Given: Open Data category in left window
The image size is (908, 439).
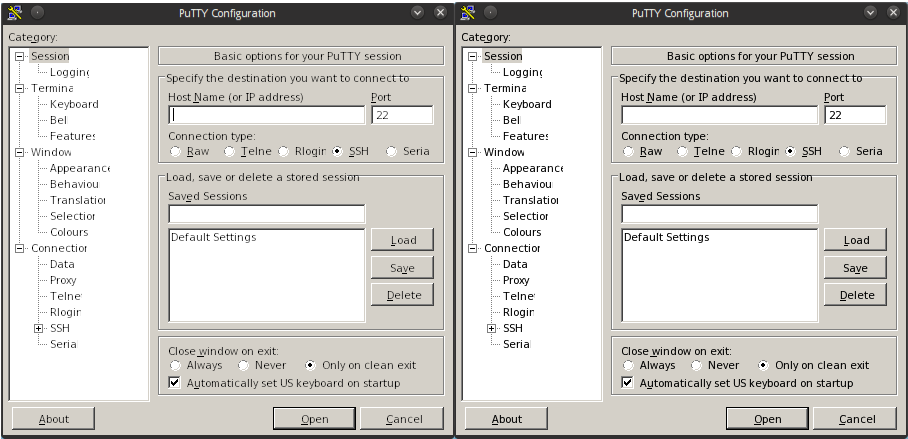Looking at the screenshot, I should pyautogui.click(x=62, y=264).
